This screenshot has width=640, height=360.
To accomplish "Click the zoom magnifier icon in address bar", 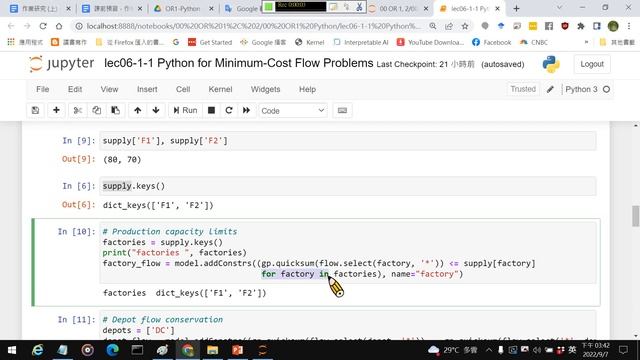I will pos(433,26).
